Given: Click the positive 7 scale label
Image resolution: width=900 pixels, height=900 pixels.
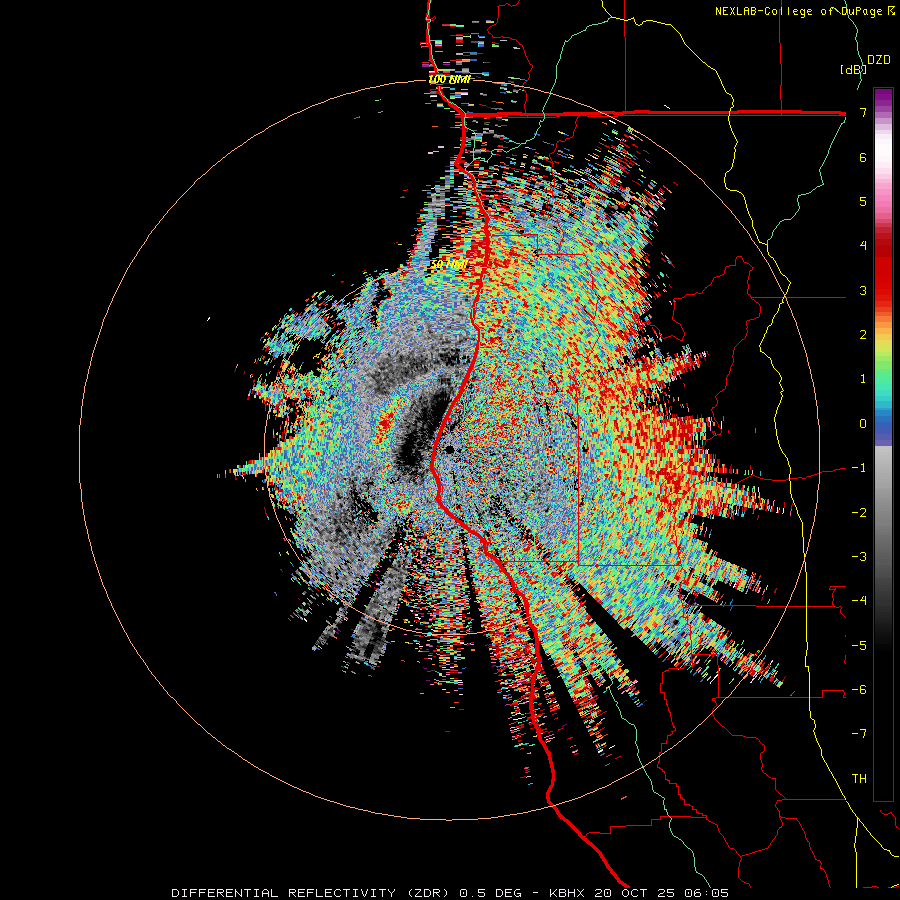Looking at the screenshot, I should 863,112.
